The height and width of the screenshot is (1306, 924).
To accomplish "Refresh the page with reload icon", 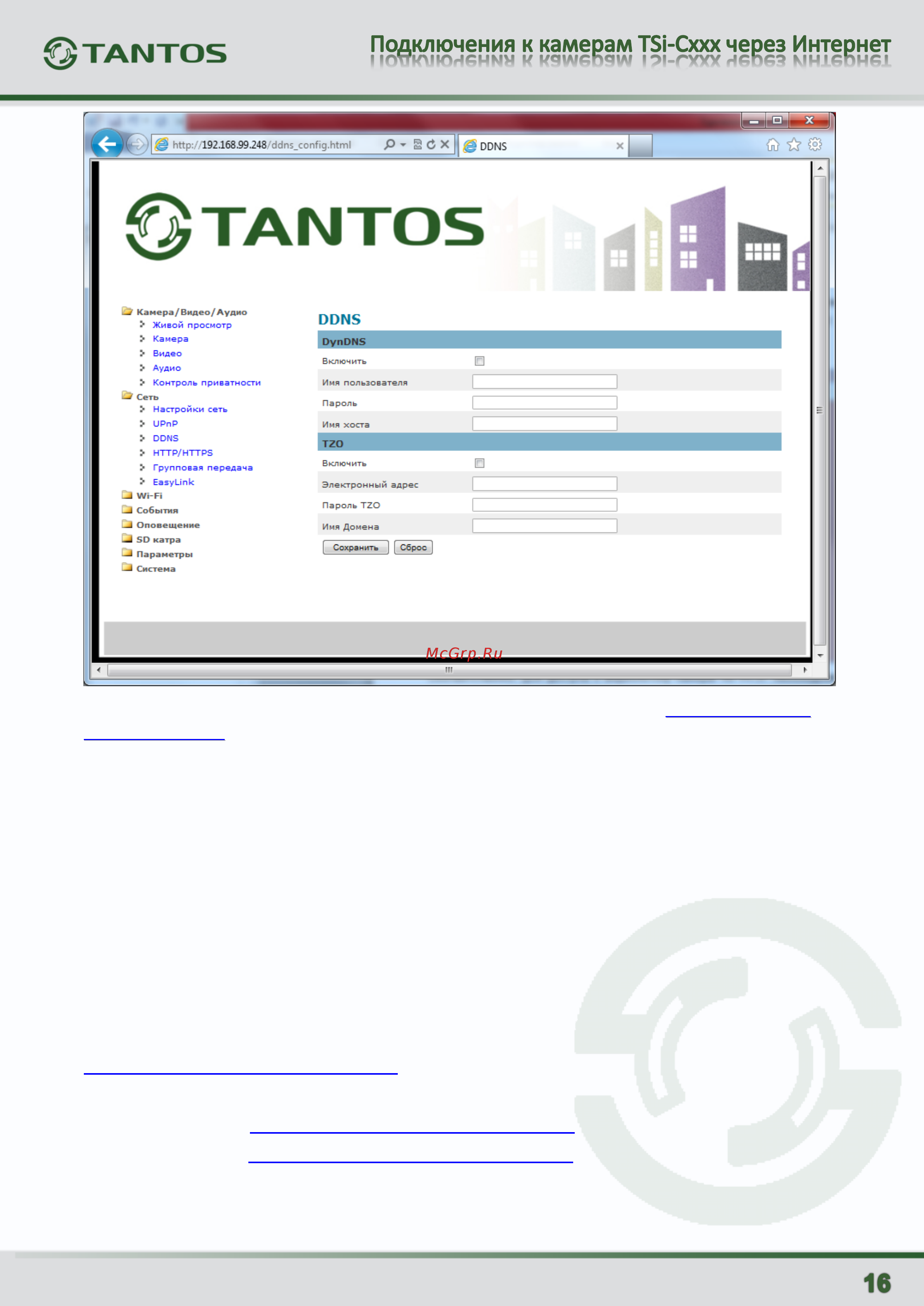I will [x=431, y=144].
